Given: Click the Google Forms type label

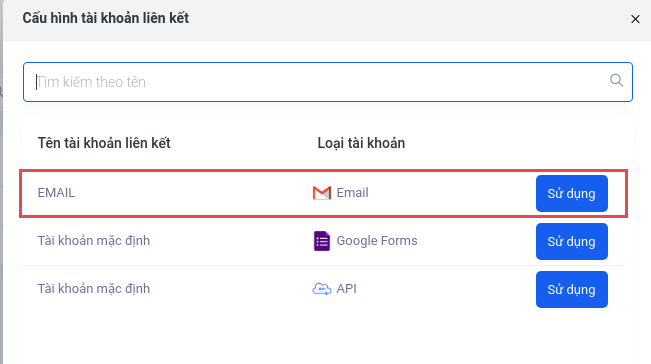Looking at the screenshot, I should [x=377, y=241].
